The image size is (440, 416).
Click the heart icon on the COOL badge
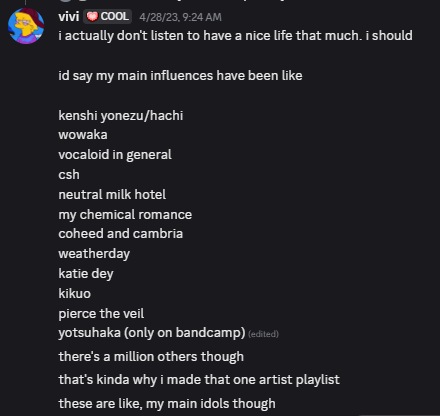[x=92, y=17]
